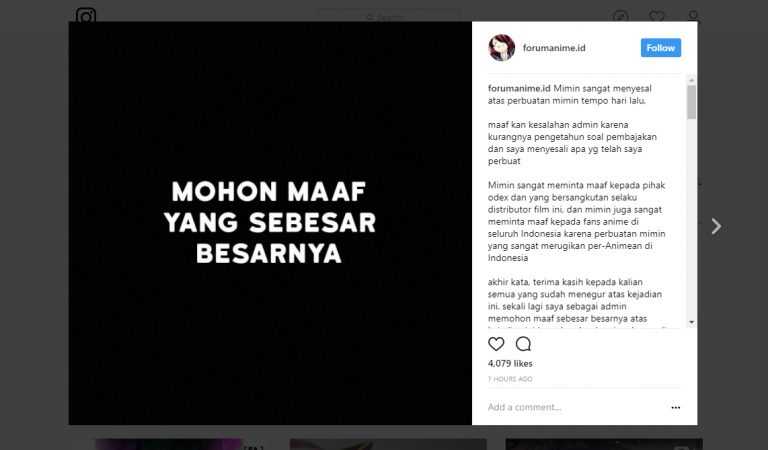The width and height of the screenshot is (768, 450).
Task: Open the Explore compass icon
Action: tap(621, 17)
